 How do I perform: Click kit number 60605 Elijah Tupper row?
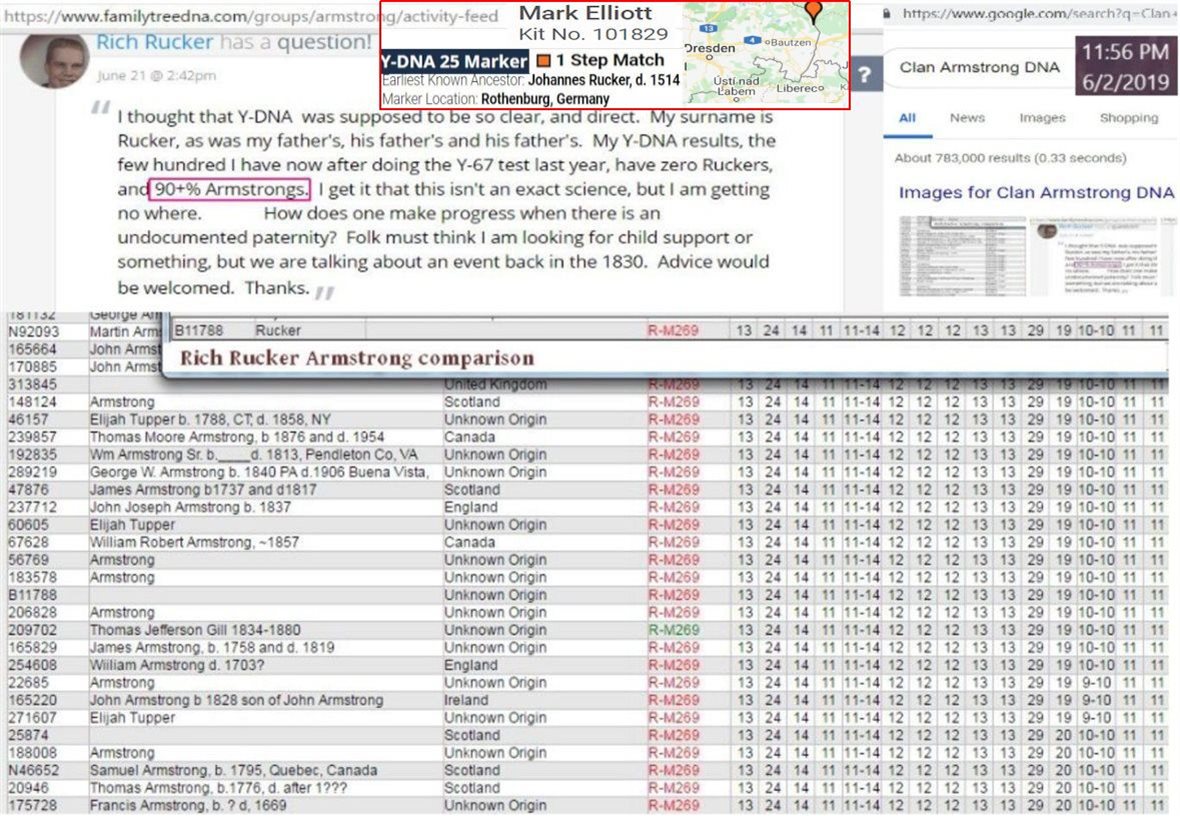point(27,525)
